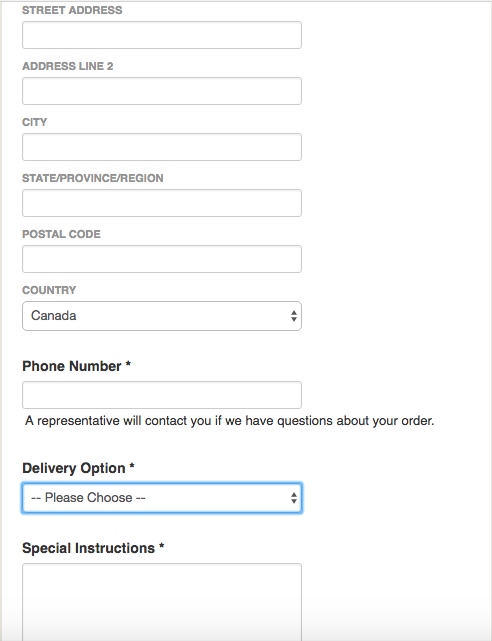
Task: Open the Delivery Option Please Choose dropdown
Action: 162,498
